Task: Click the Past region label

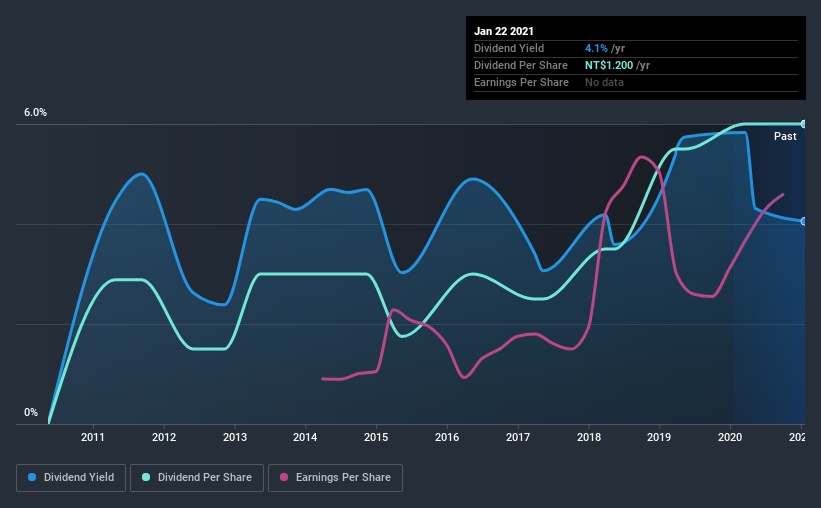Action: (x=785, y=136)
